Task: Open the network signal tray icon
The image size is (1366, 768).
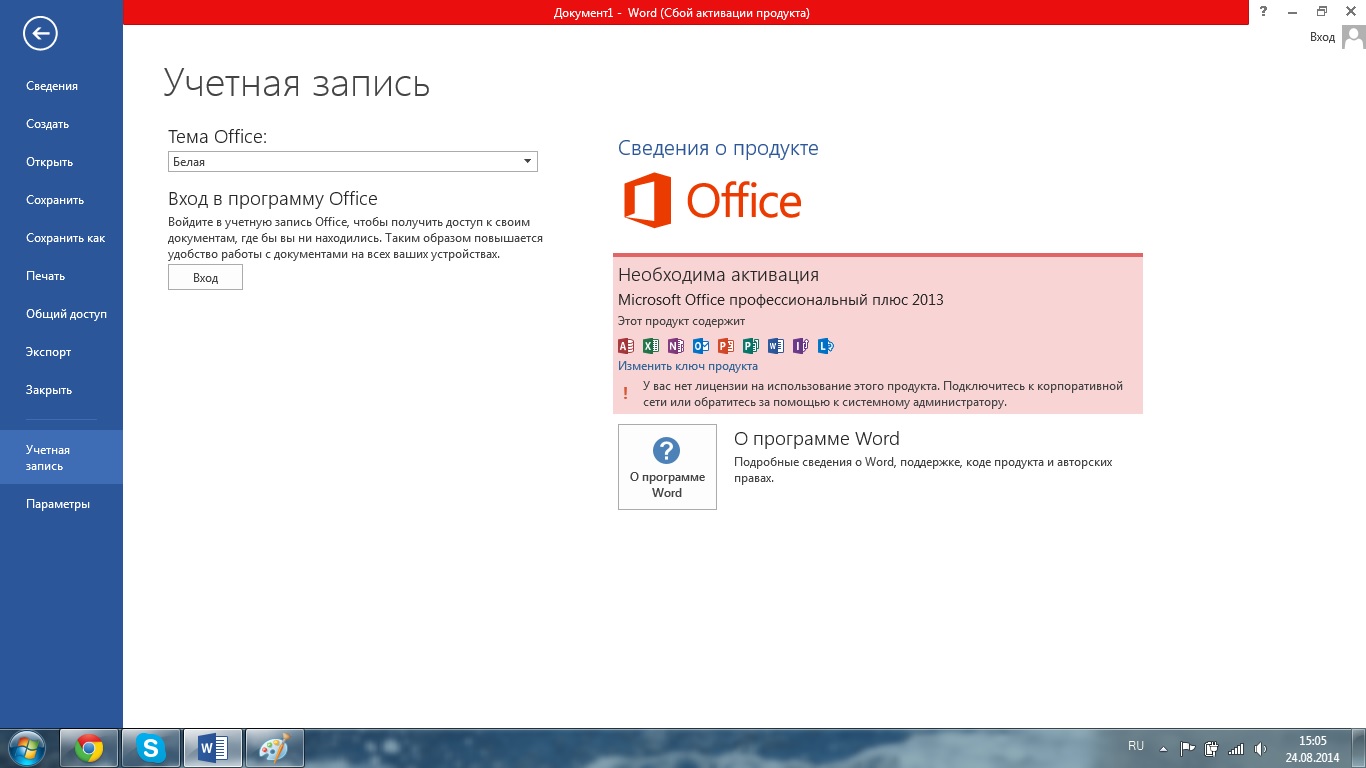Action: point(1236,748)
